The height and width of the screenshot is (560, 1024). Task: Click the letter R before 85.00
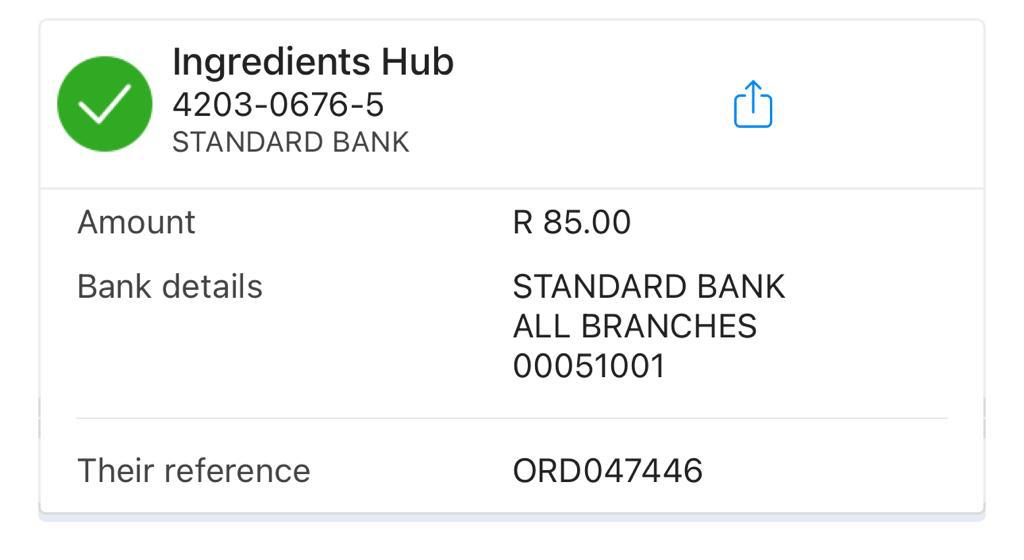(522, 222)
